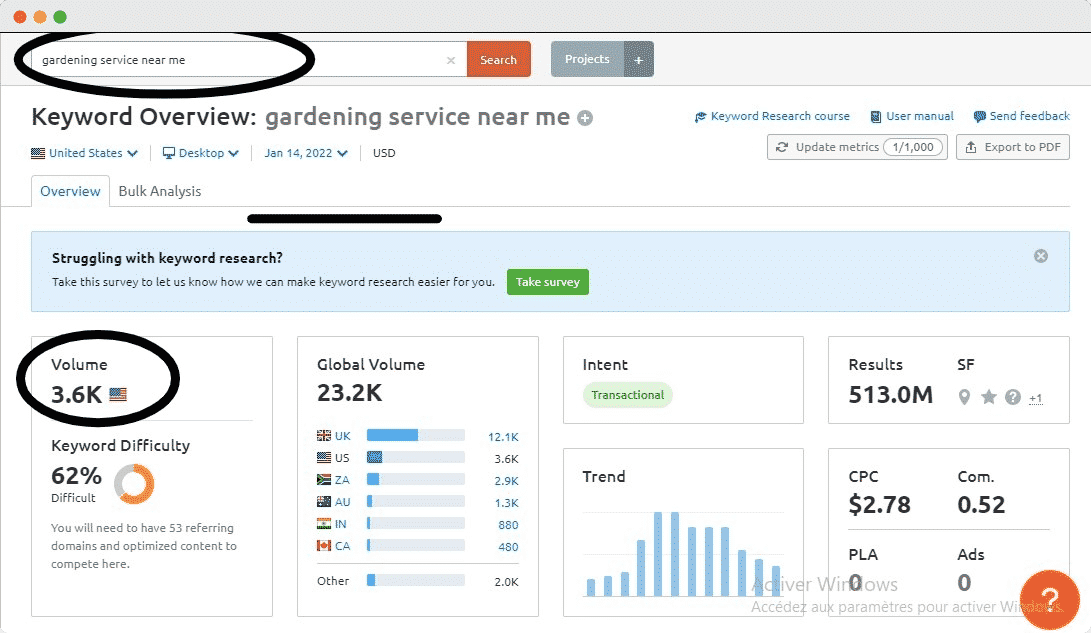Click the 23.2K Global Volume value
1091x633 pixels.
click(x=349, y=394)
